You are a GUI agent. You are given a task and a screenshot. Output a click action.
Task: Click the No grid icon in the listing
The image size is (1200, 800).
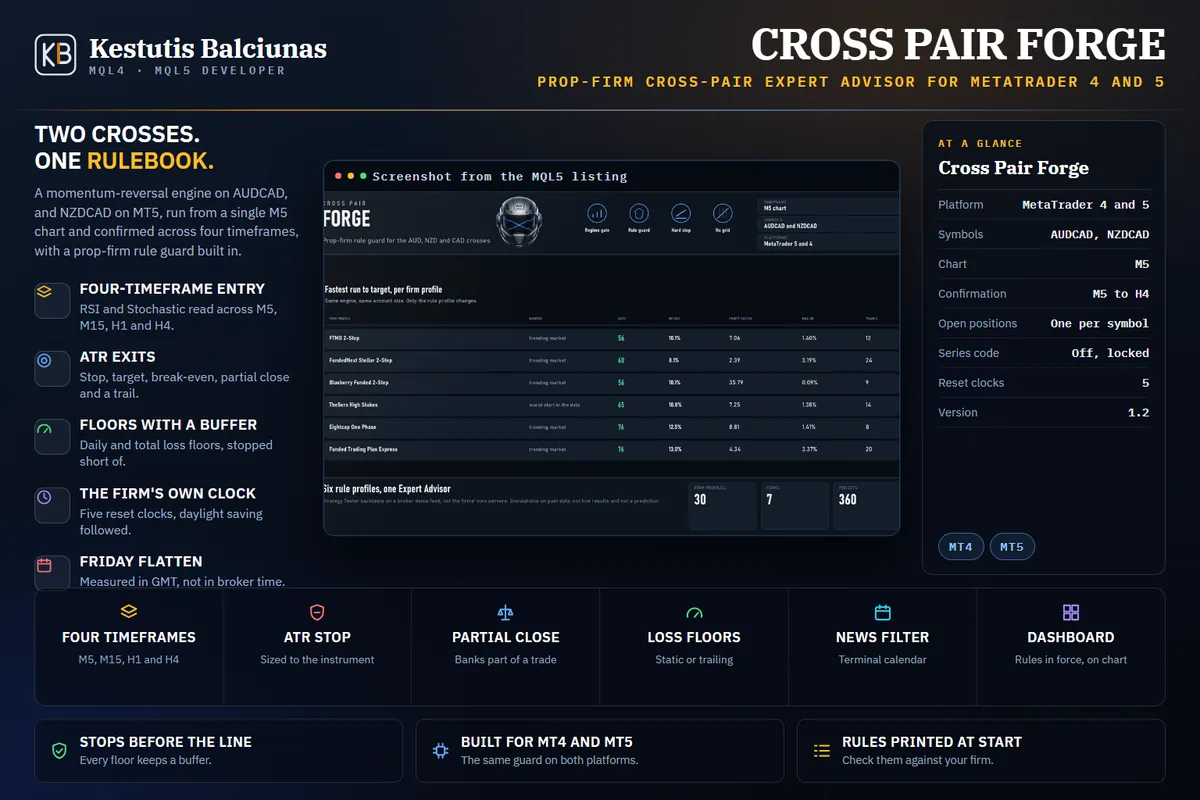pos(723,213)
